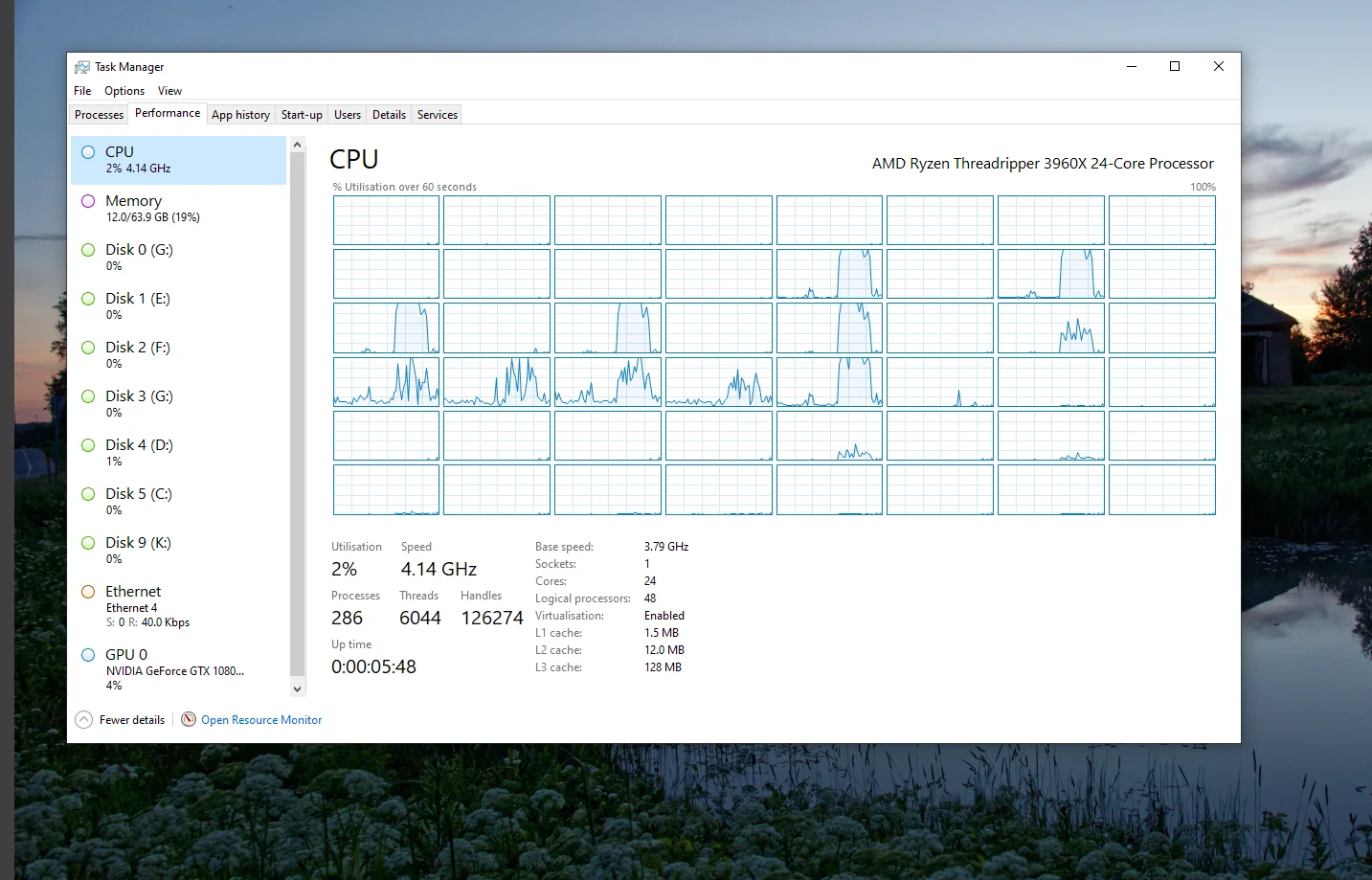Open the View menu
Image resolution: width=1372 pixels, height=880 pixels.
pyautogui.click(x=169, y=91)
